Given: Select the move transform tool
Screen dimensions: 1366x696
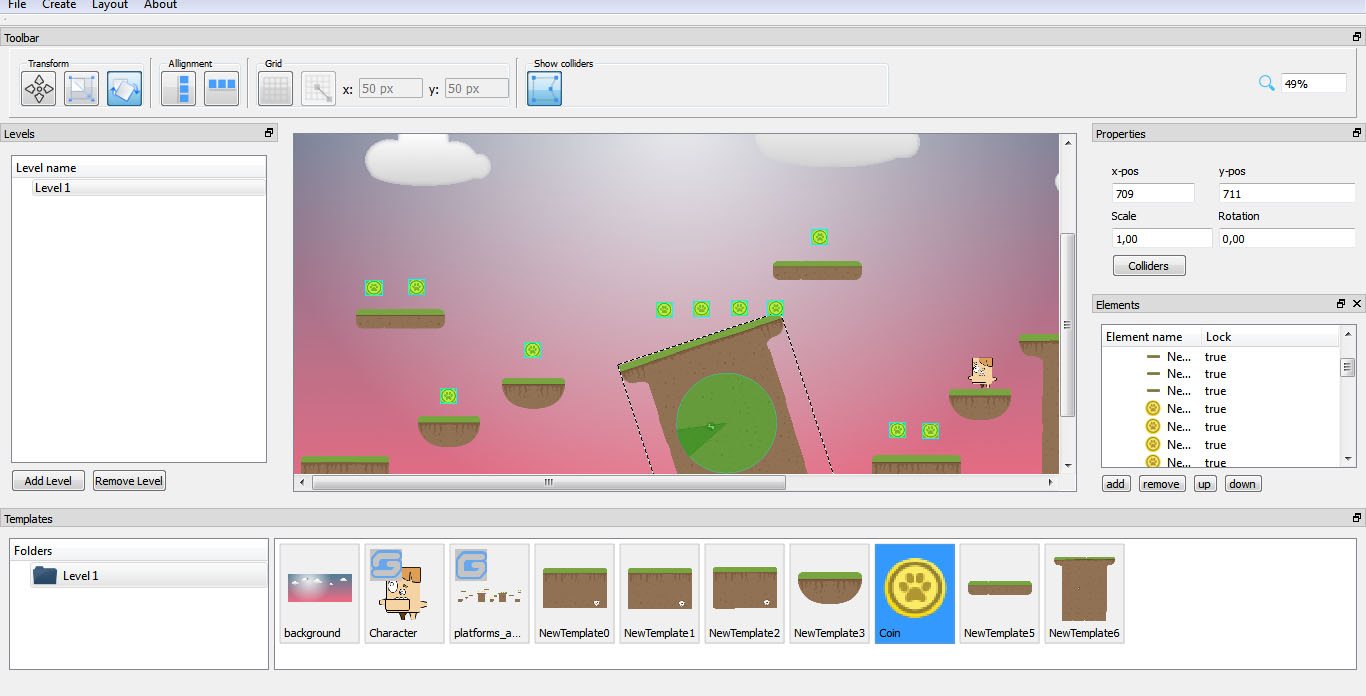Looking at the screenshot, I should [39, 89].
